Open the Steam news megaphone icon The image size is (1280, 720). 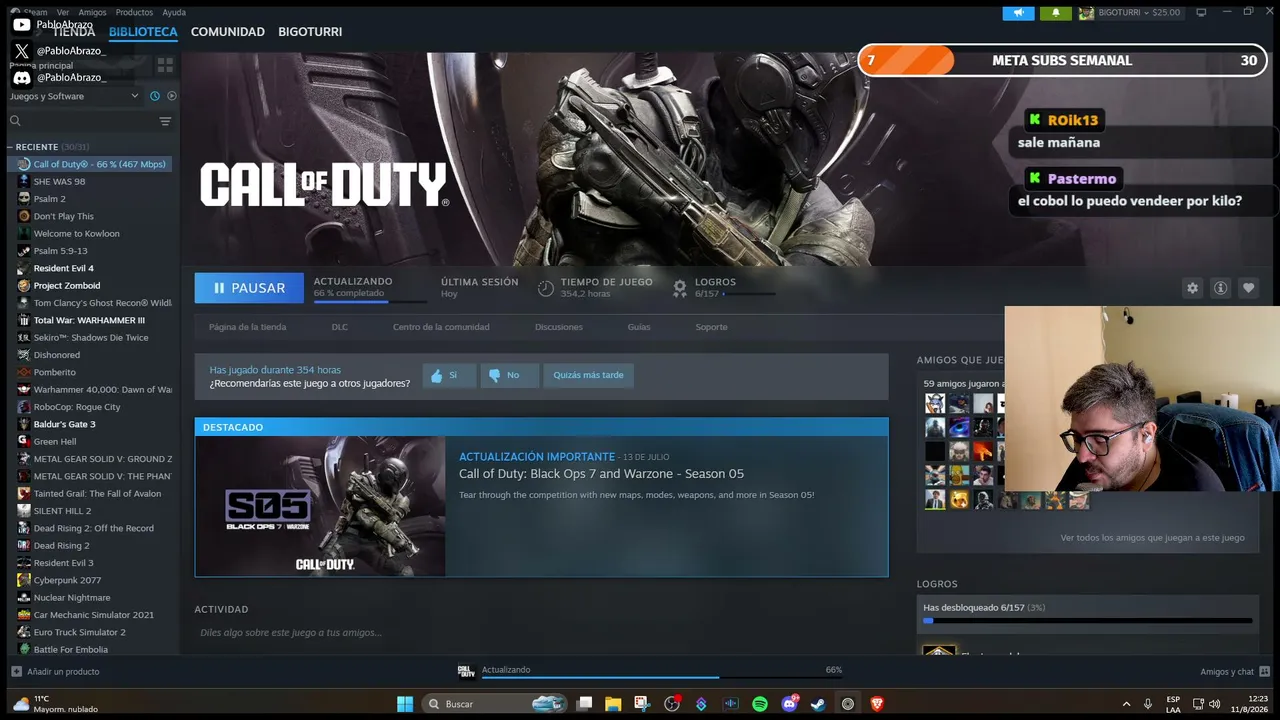(x=1018, y=13)
